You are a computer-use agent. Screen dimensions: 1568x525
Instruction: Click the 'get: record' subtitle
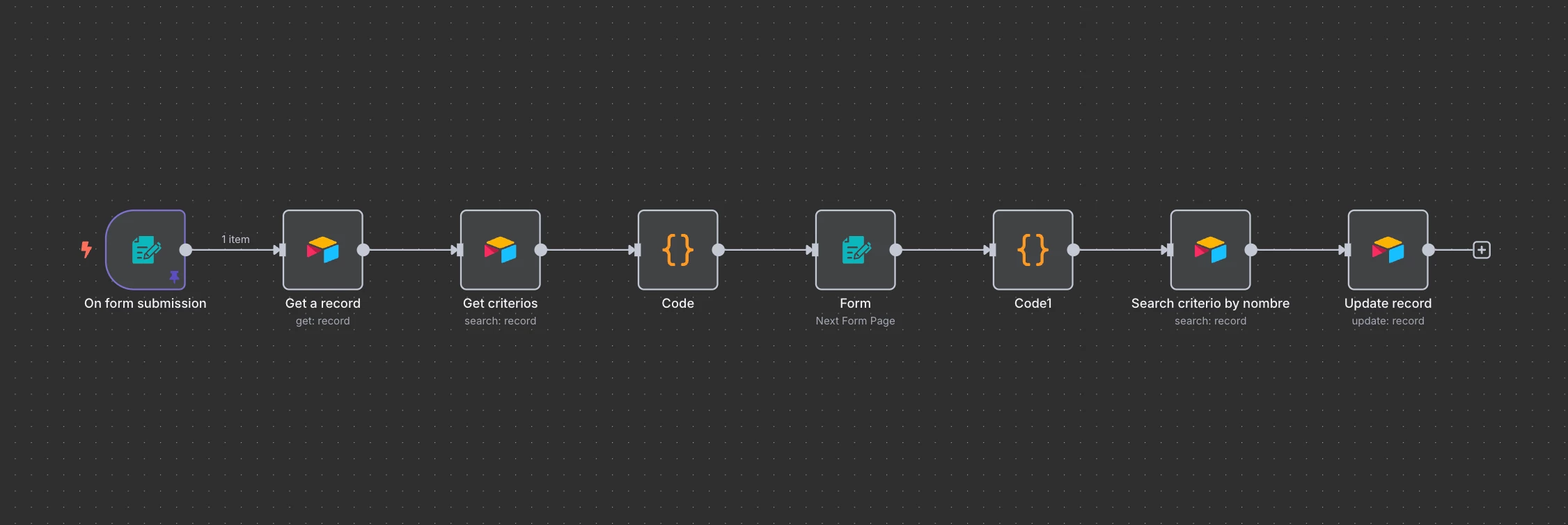[x=323, y=321]
